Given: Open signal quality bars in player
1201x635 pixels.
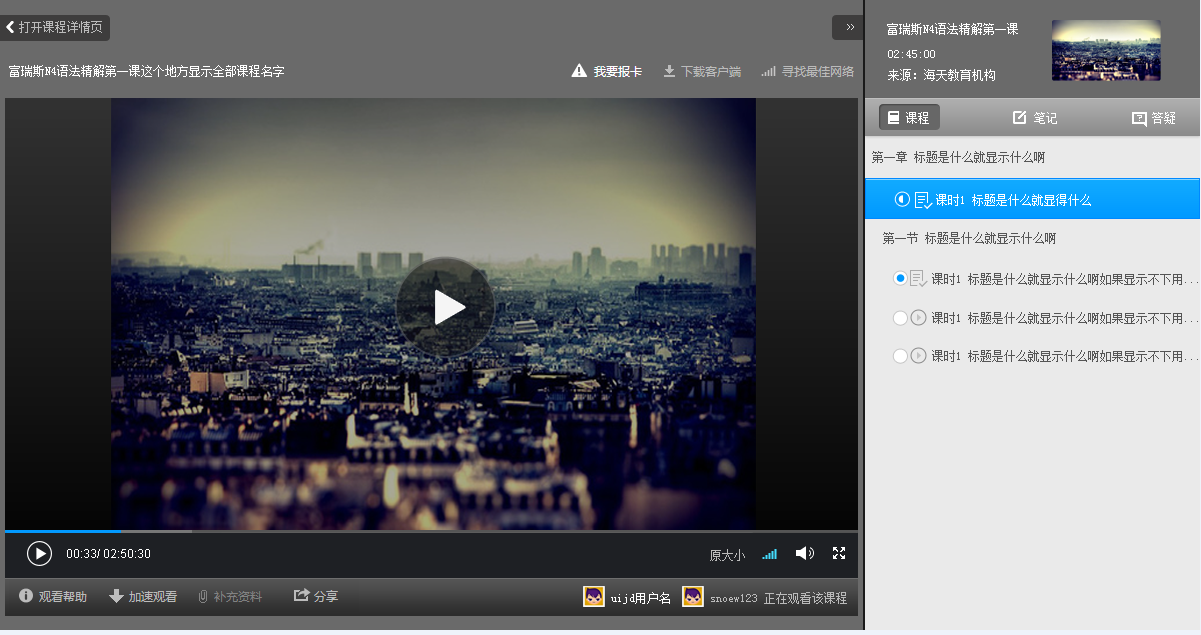Looking at the screenshot, I should coord(769,554).
